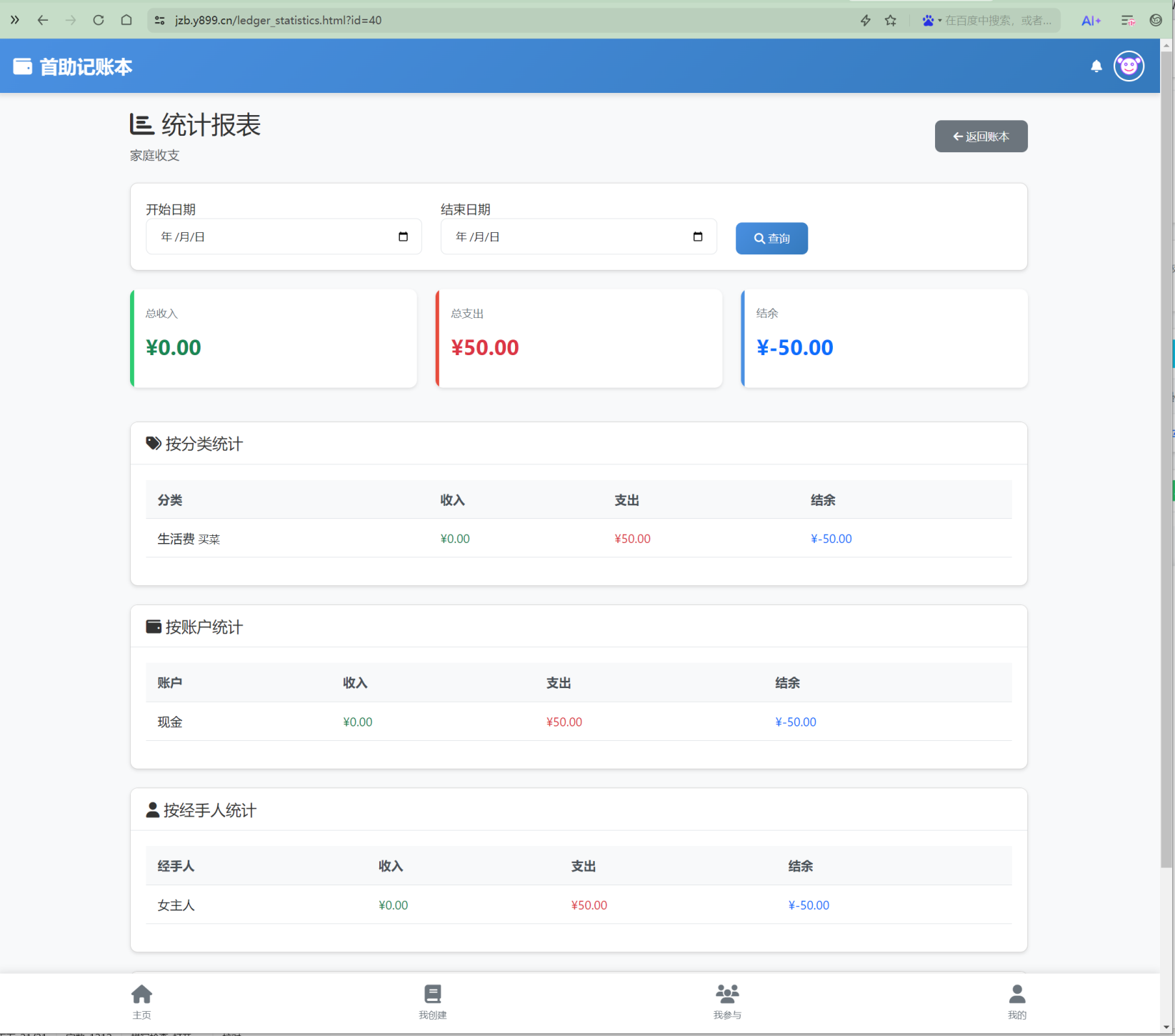
Task: Expand the Baidu search engine dropdown
Action: point(931,20)
